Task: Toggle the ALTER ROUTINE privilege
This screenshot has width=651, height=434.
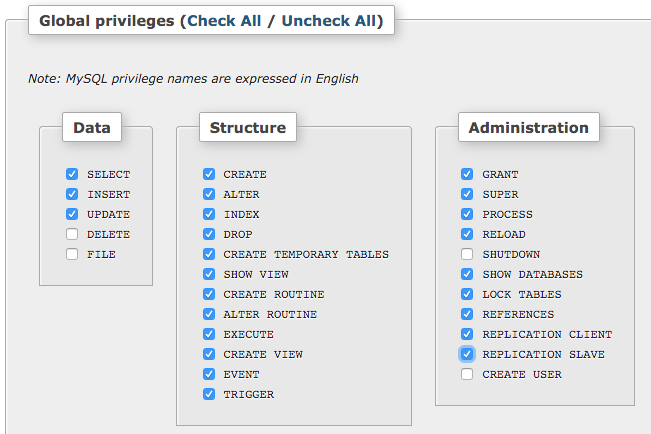Action: [208, 314]
